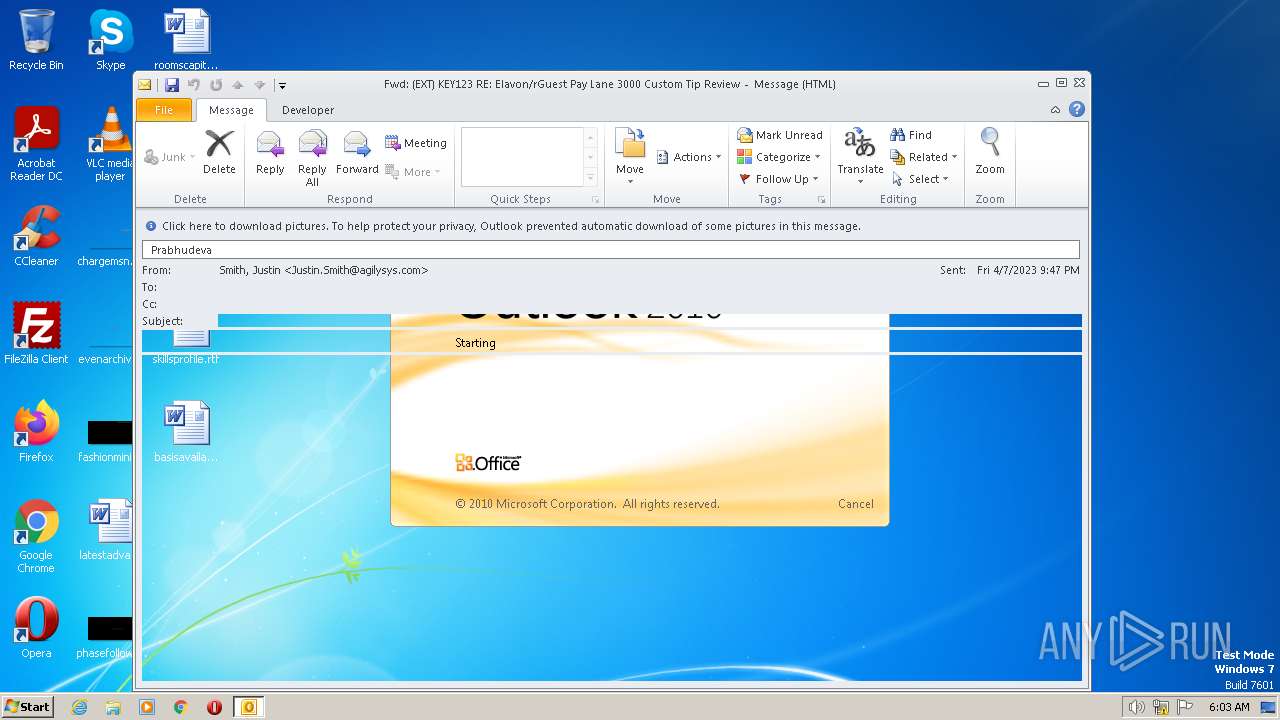Image resolution: width=1280 pixels, height=720 pixels.
Task: Click the Zoom magnifier icon
Action: tap(990, 153)
